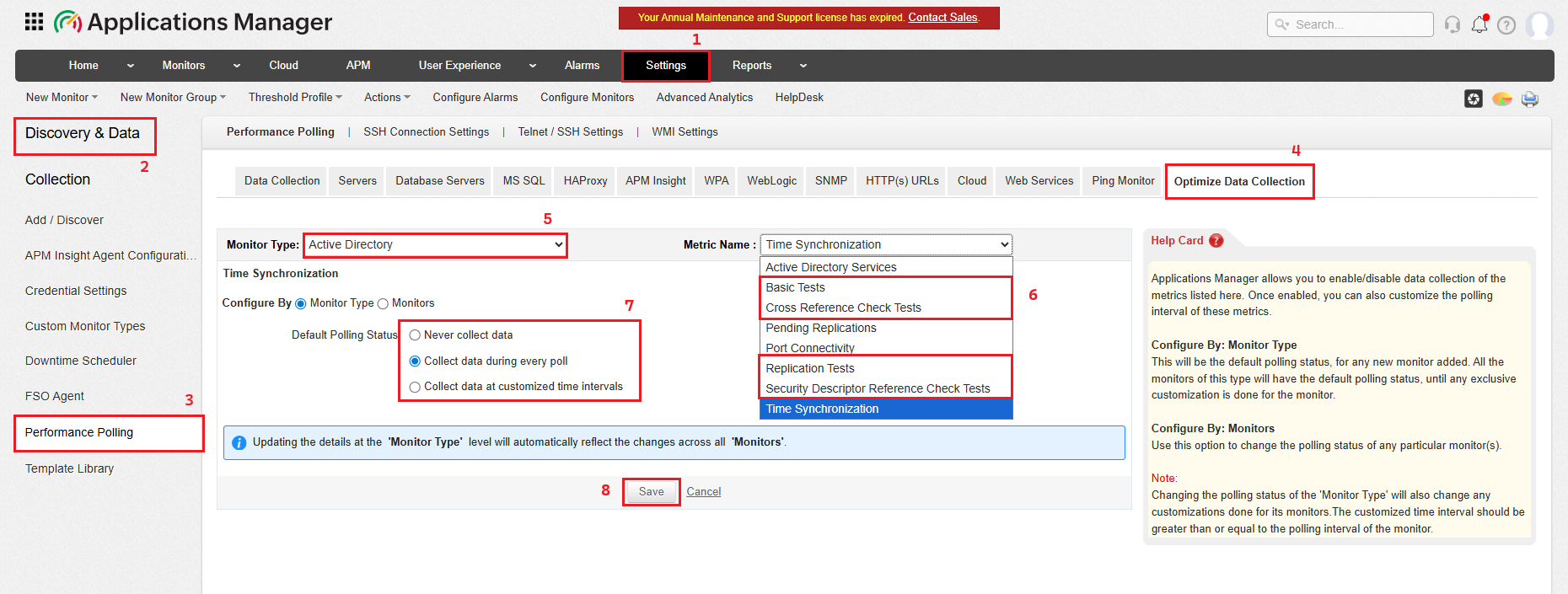The height and width of the screenshot is (594, 1568).
Task: Open the user profile avatar
Action: (1539, 24)
